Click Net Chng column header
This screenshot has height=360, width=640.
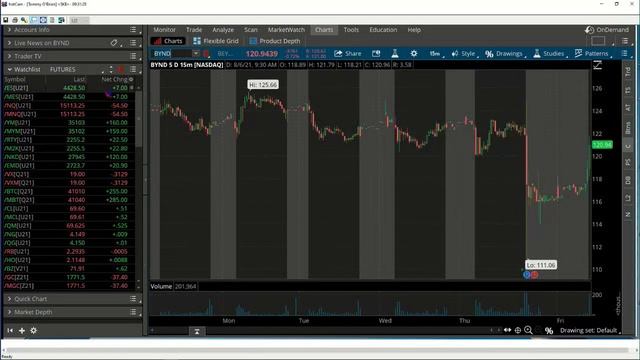coord(114,79)
